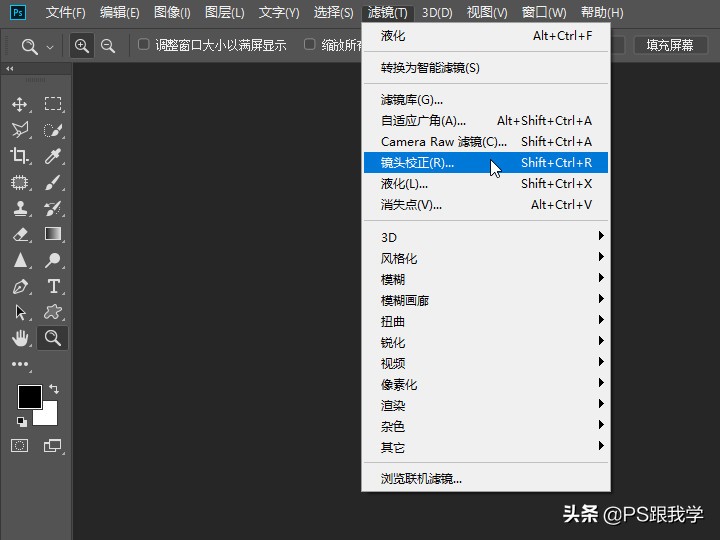Screen dimensions: 720x540
Task: Choose 浏览联机滤镜...
Action: pyautogui.click(x=486, y=478)
